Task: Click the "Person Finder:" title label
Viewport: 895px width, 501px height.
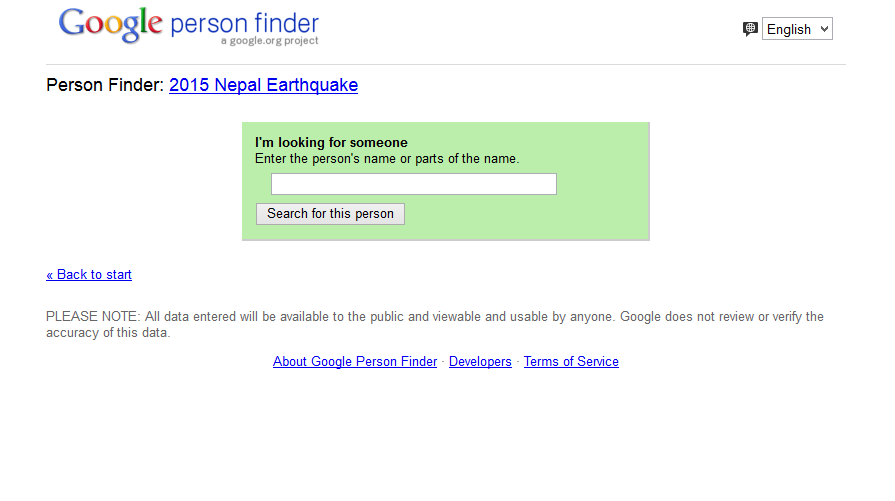Action: pyautogui.click(x=105, y=85)
